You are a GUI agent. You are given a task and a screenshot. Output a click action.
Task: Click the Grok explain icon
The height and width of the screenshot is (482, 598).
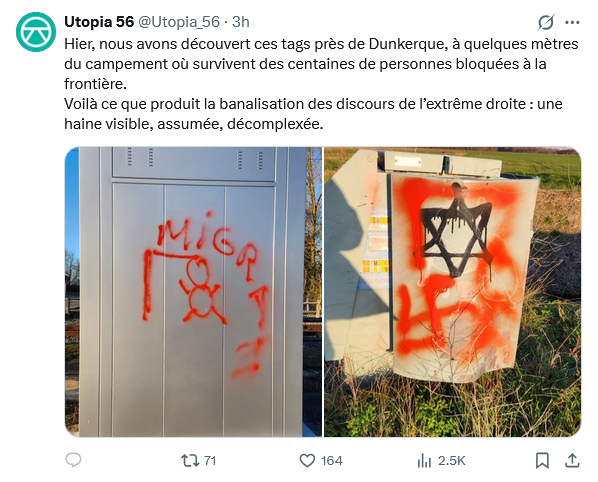pyautogui.click(x=546, y=22)
